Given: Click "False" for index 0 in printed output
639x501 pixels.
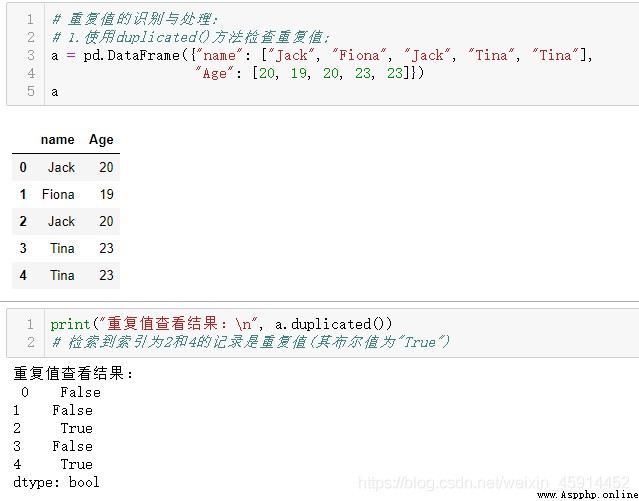Looking at the screenshot, I should [80, 392].
